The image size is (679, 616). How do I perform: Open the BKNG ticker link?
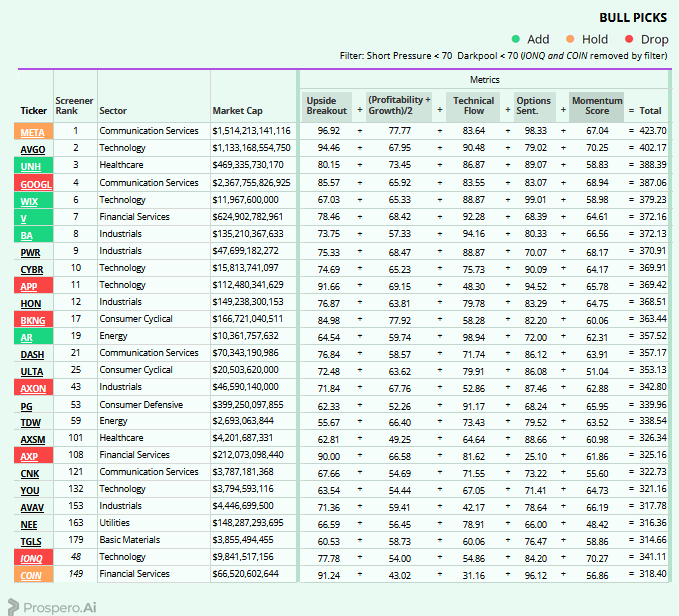click(33, 320)
